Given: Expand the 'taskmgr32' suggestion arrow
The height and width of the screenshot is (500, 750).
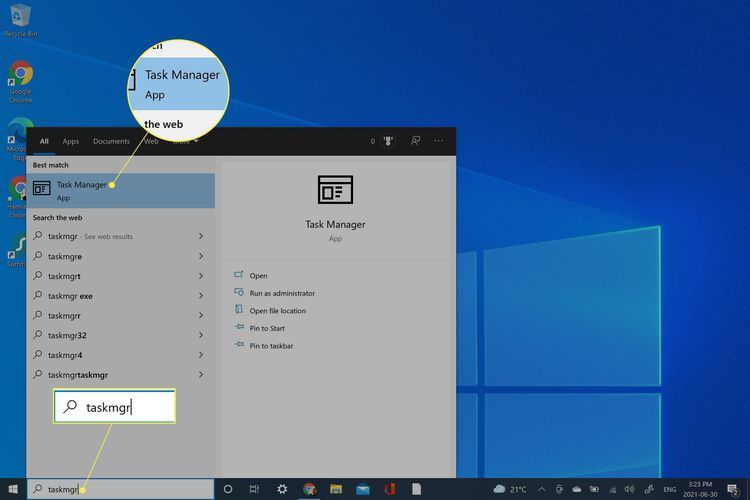Looking at the screenshot, I should pyautogui.click(x=201, y=335).
